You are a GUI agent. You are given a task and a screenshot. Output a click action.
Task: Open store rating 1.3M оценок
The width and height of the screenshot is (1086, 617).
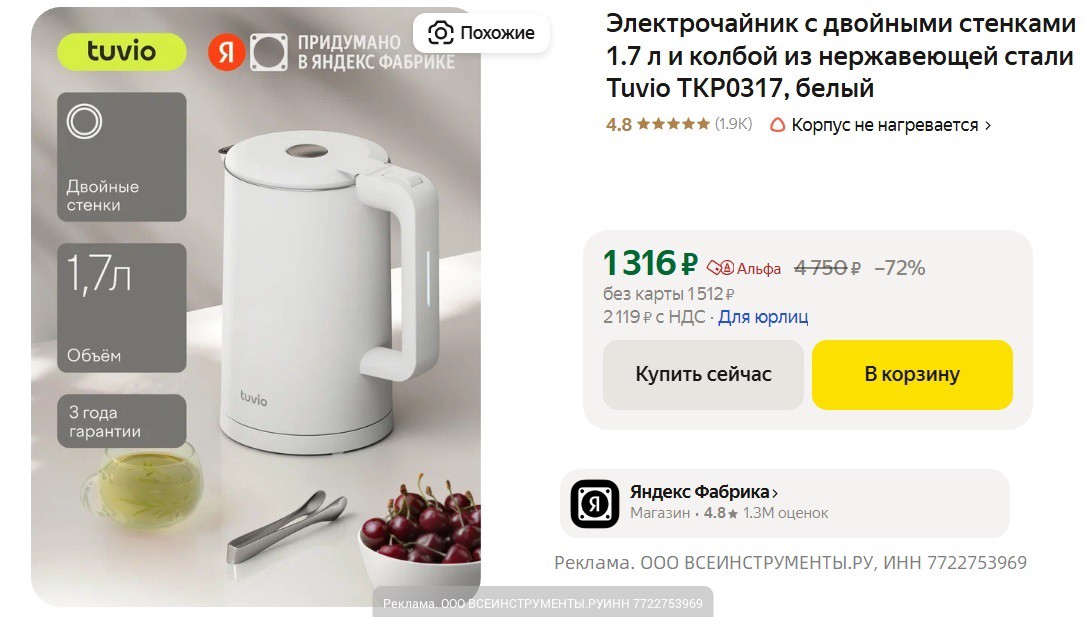(x=785, y=513)
